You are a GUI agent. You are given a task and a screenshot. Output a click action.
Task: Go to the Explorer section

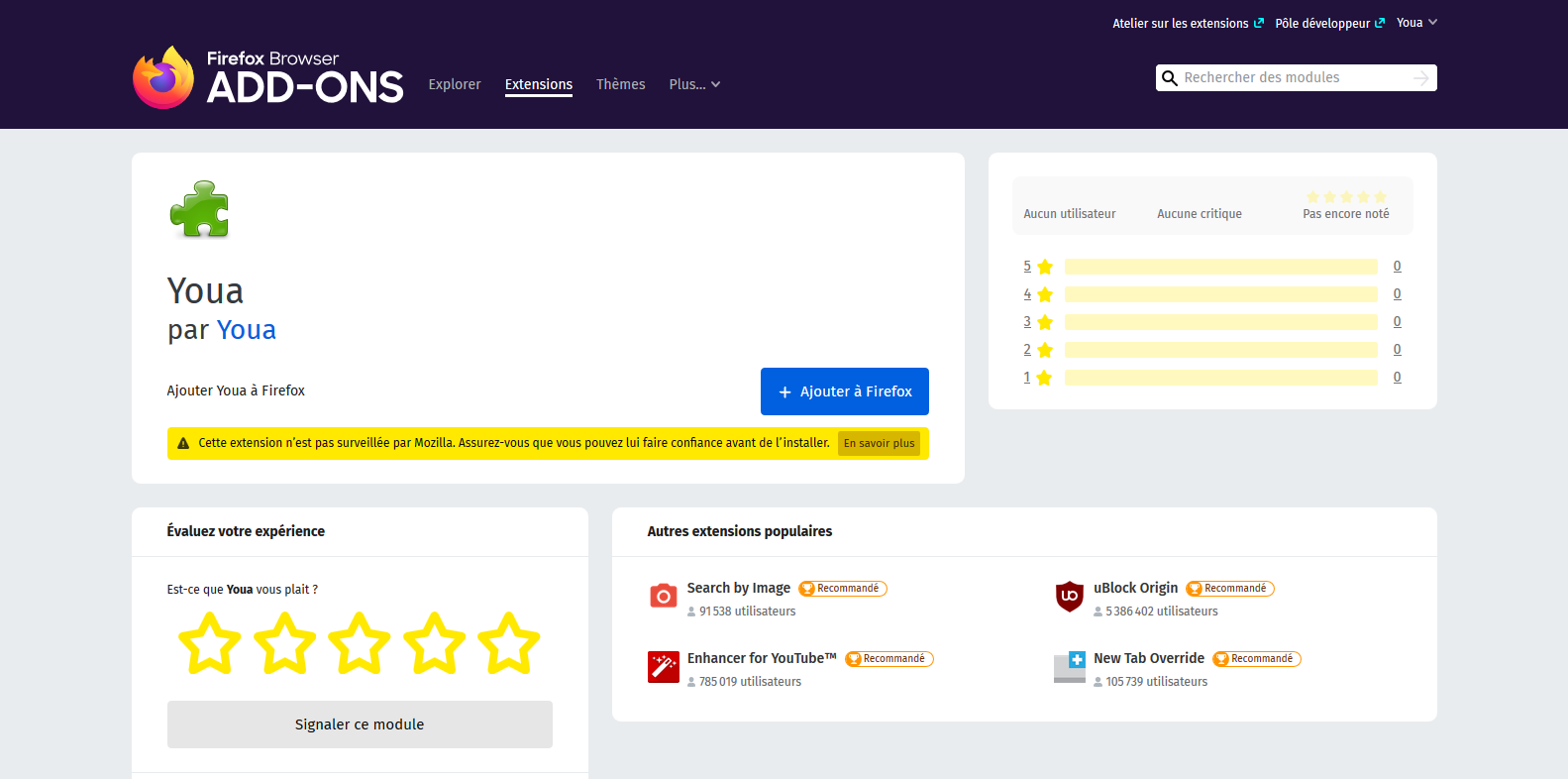(455, 85)
